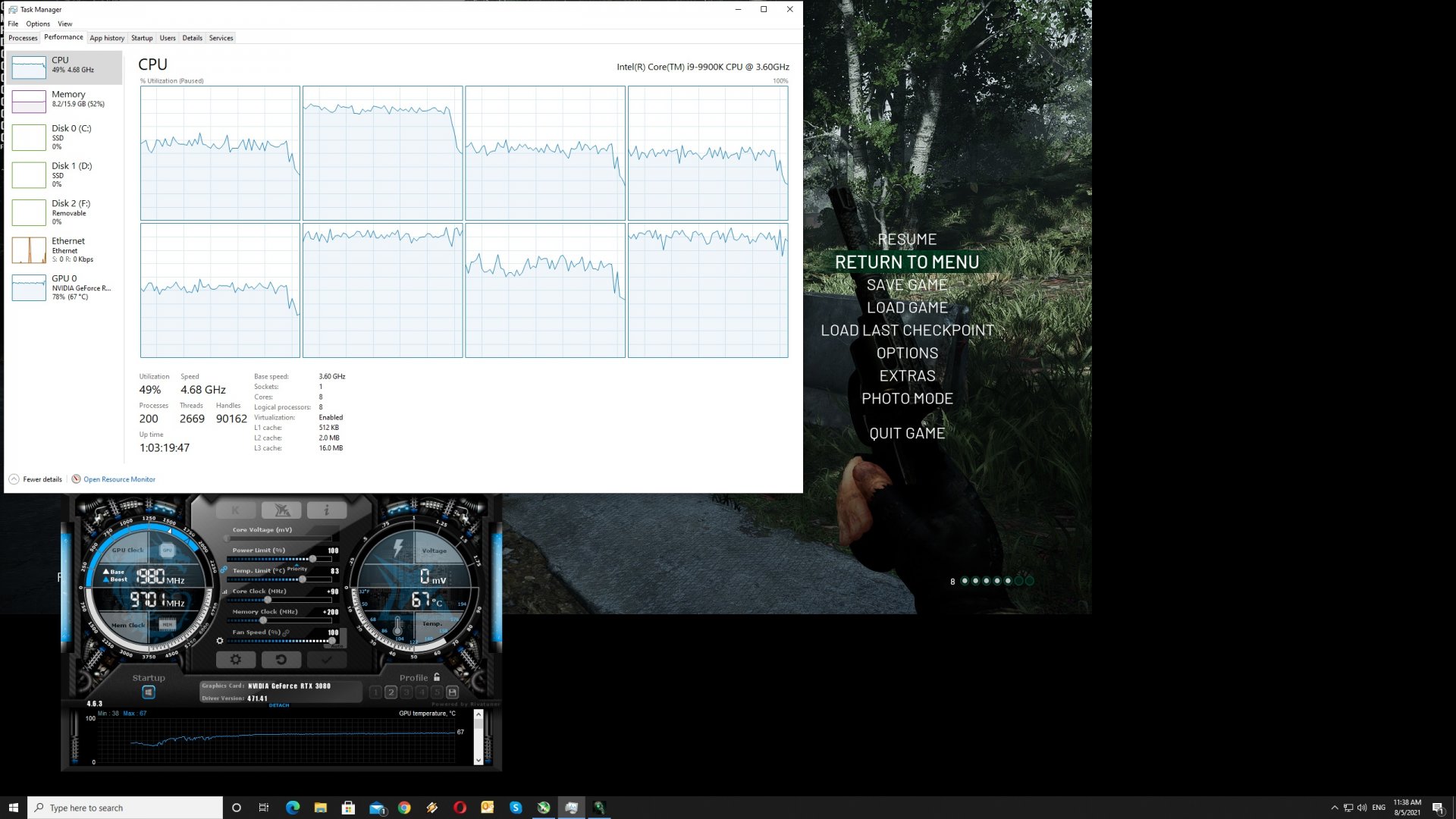Click the OC Scanner icon button
The height and width of the screenshot is (819, 1456).
pyautogui.click(x=281, y=510)
